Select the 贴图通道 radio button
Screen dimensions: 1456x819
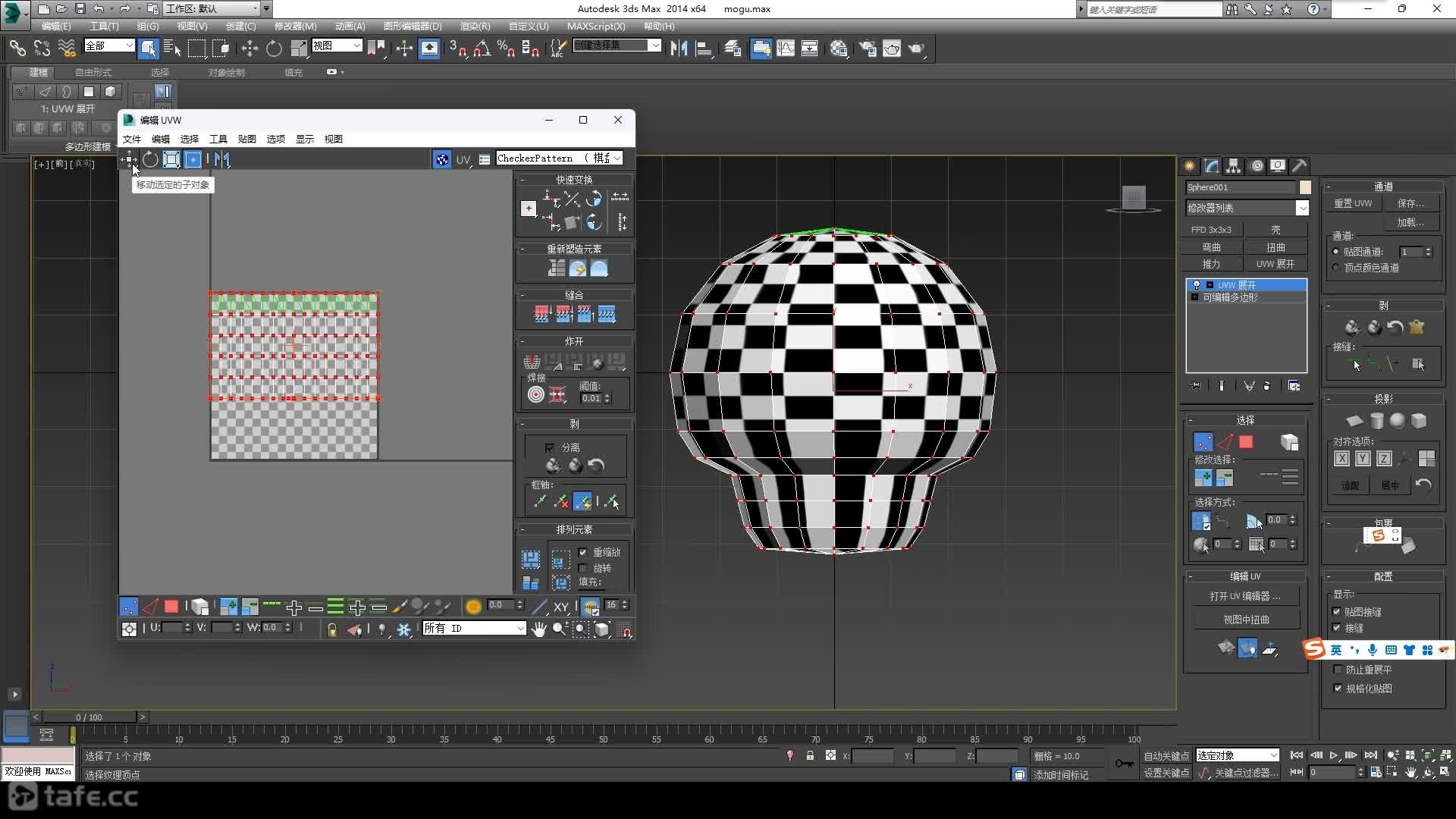(1336, 252)
